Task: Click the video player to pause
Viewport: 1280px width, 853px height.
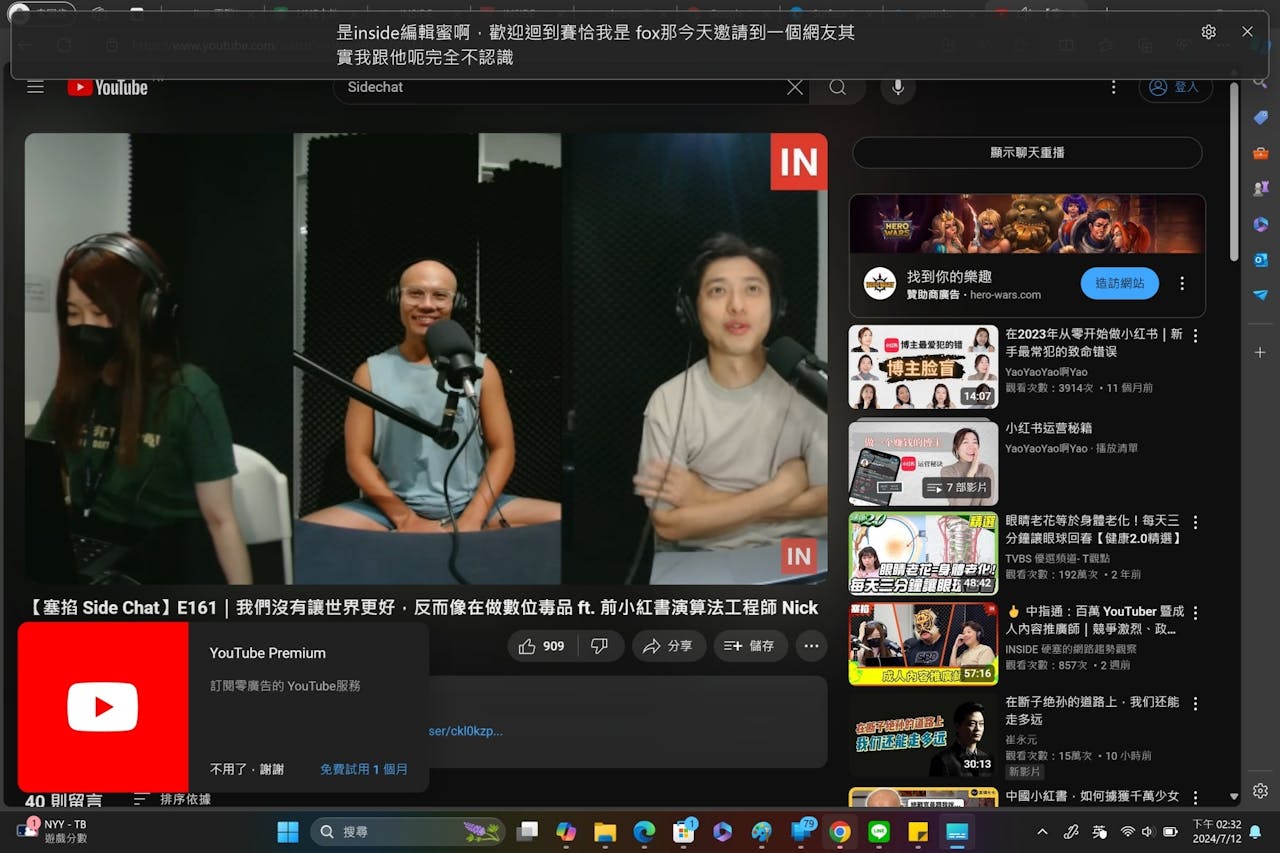Action: click(426, 358)
